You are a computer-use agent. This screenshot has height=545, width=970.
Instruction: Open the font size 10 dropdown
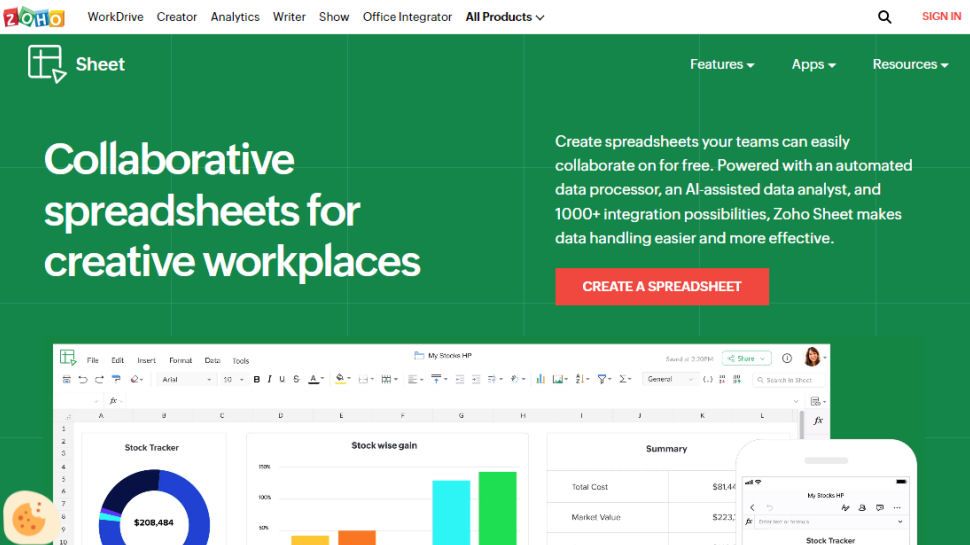[x=233, y=379]
